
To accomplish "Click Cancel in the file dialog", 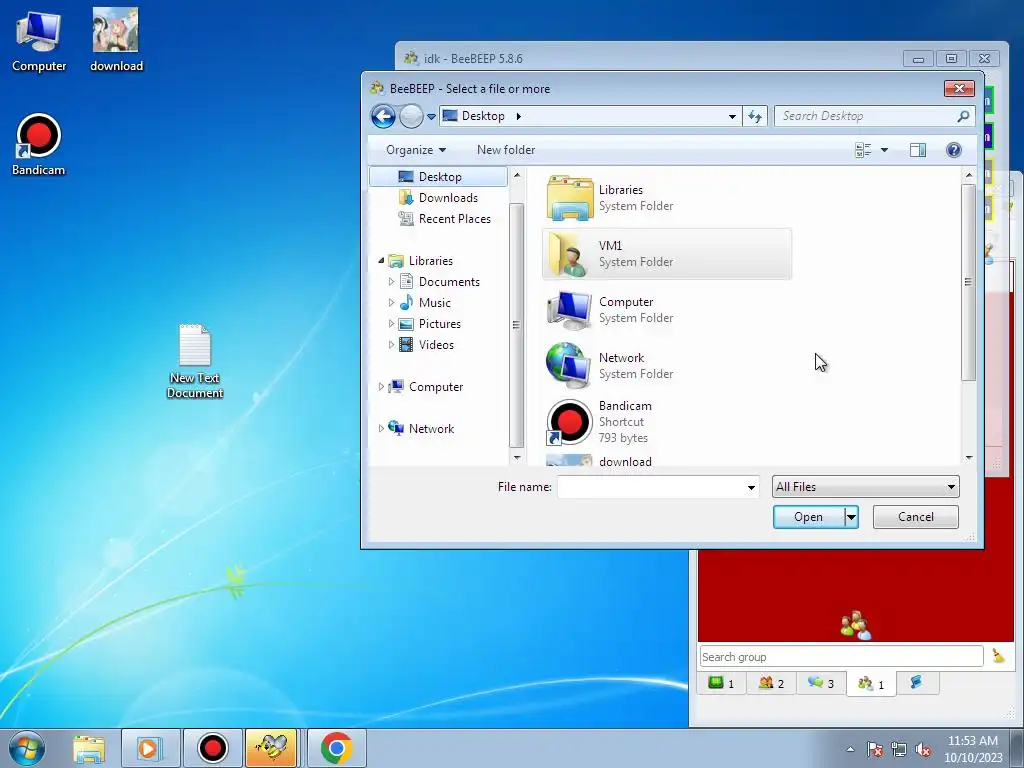I will click(916, 517).
